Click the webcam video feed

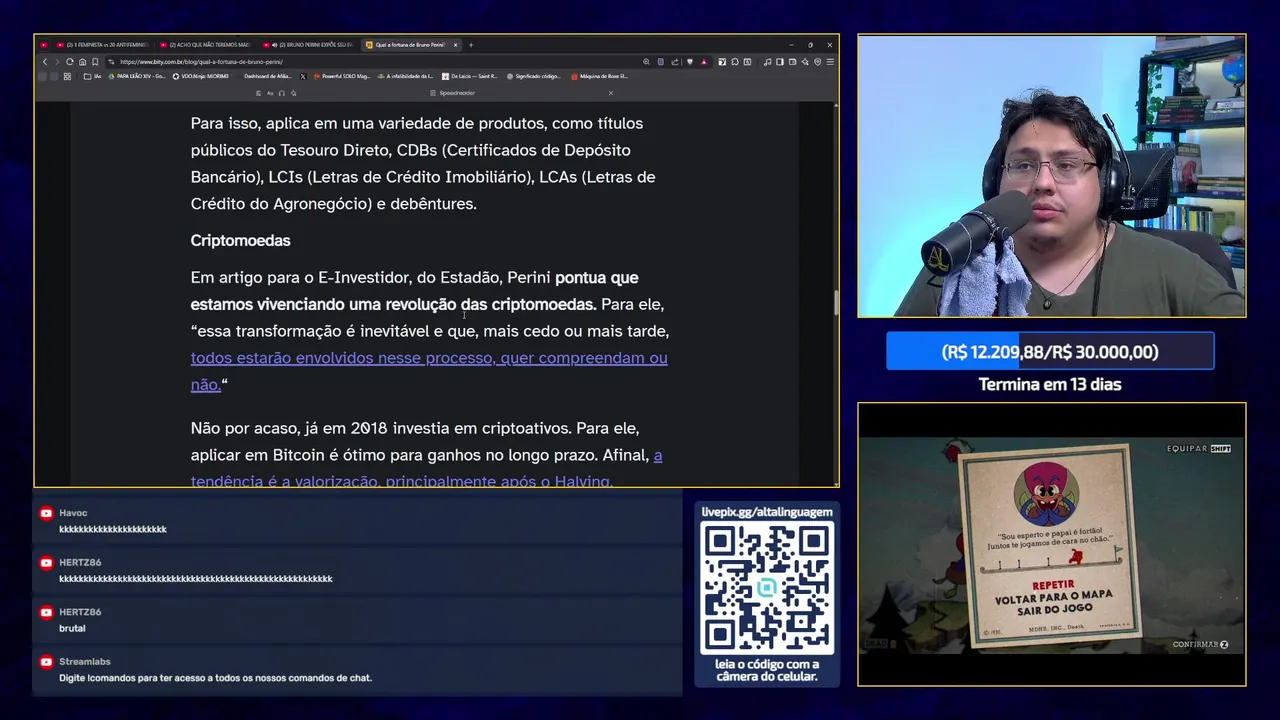click(x=1051, y=176)
